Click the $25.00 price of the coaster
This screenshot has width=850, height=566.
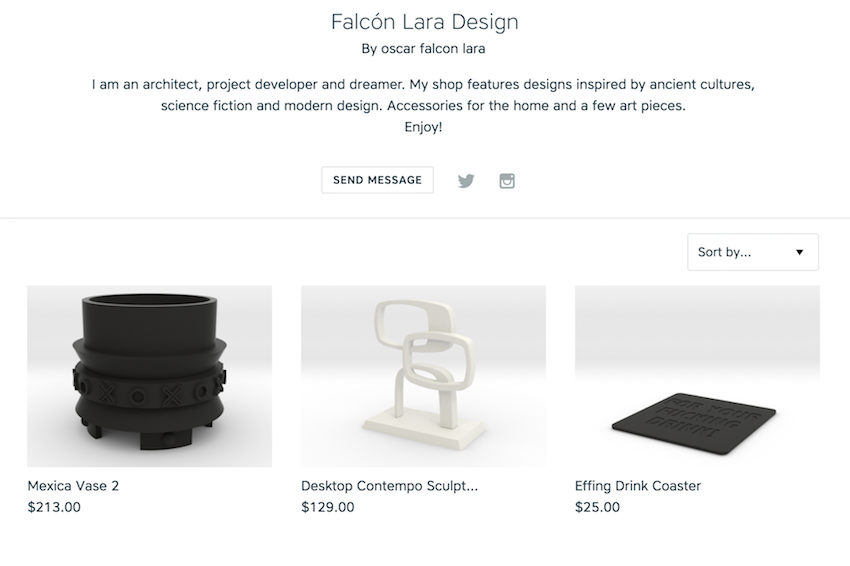coord(597,507)
